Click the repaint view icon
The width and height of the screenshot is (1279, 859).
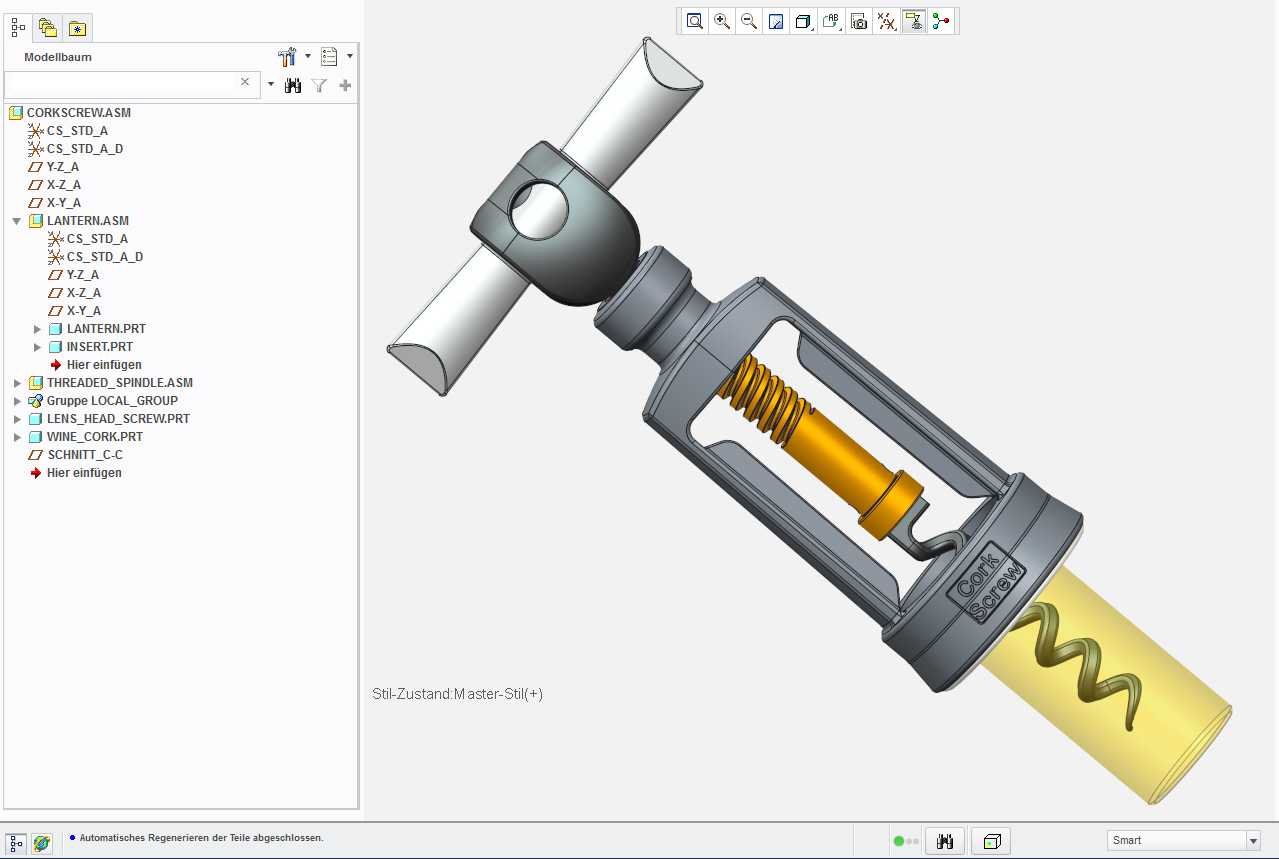coord(775,21)
